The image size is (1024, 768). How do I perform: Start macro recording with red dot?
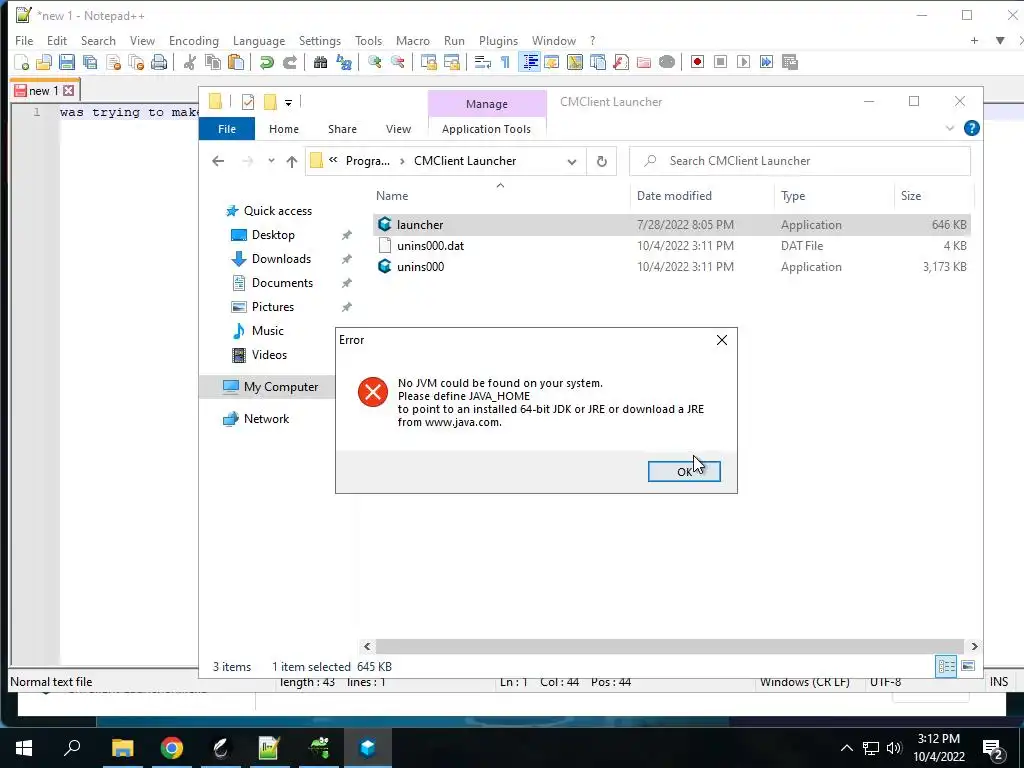click(697, 62)
